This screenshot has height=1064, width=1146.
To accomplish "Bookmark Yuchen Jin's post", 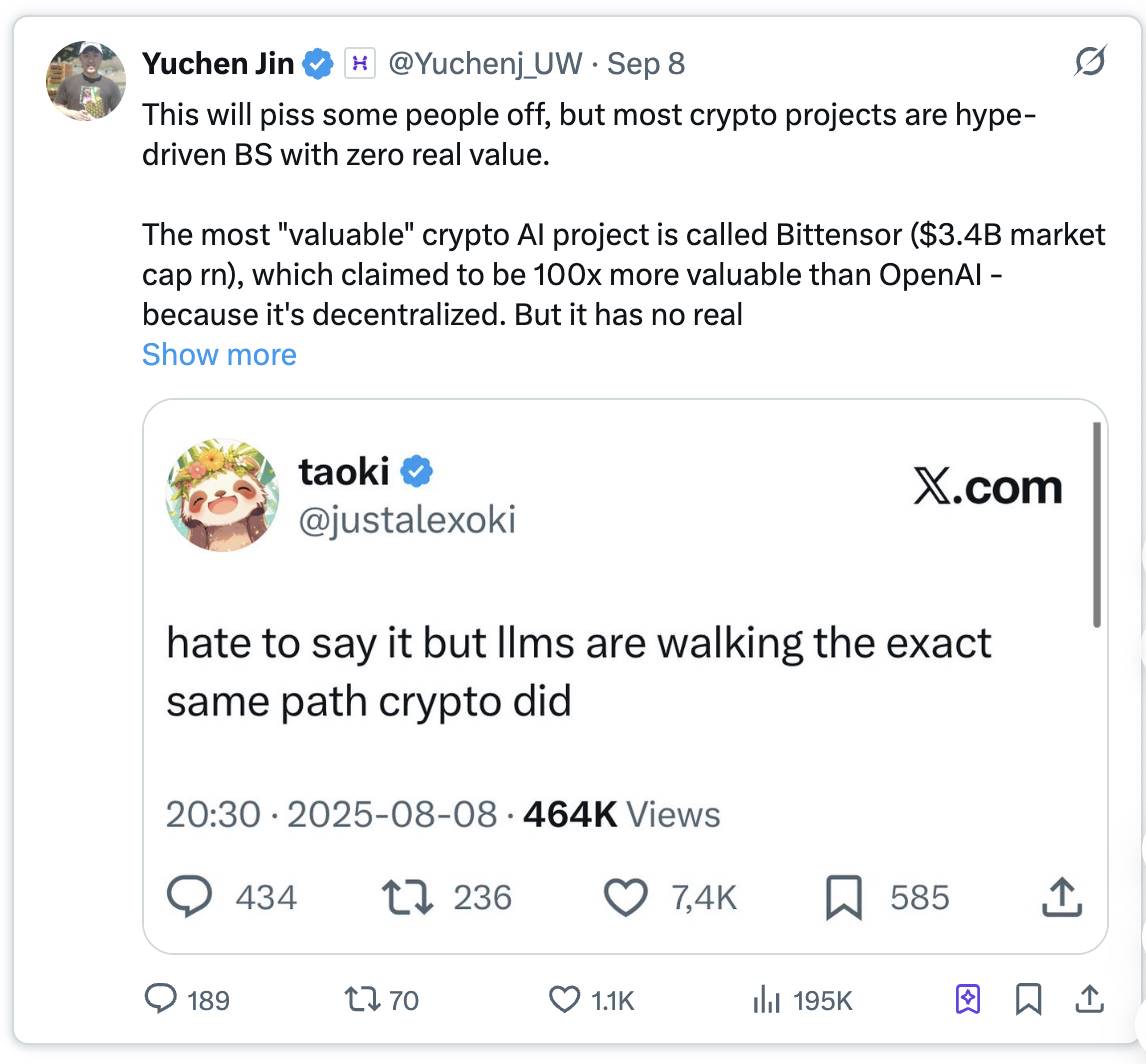I will click(1028, 999).
